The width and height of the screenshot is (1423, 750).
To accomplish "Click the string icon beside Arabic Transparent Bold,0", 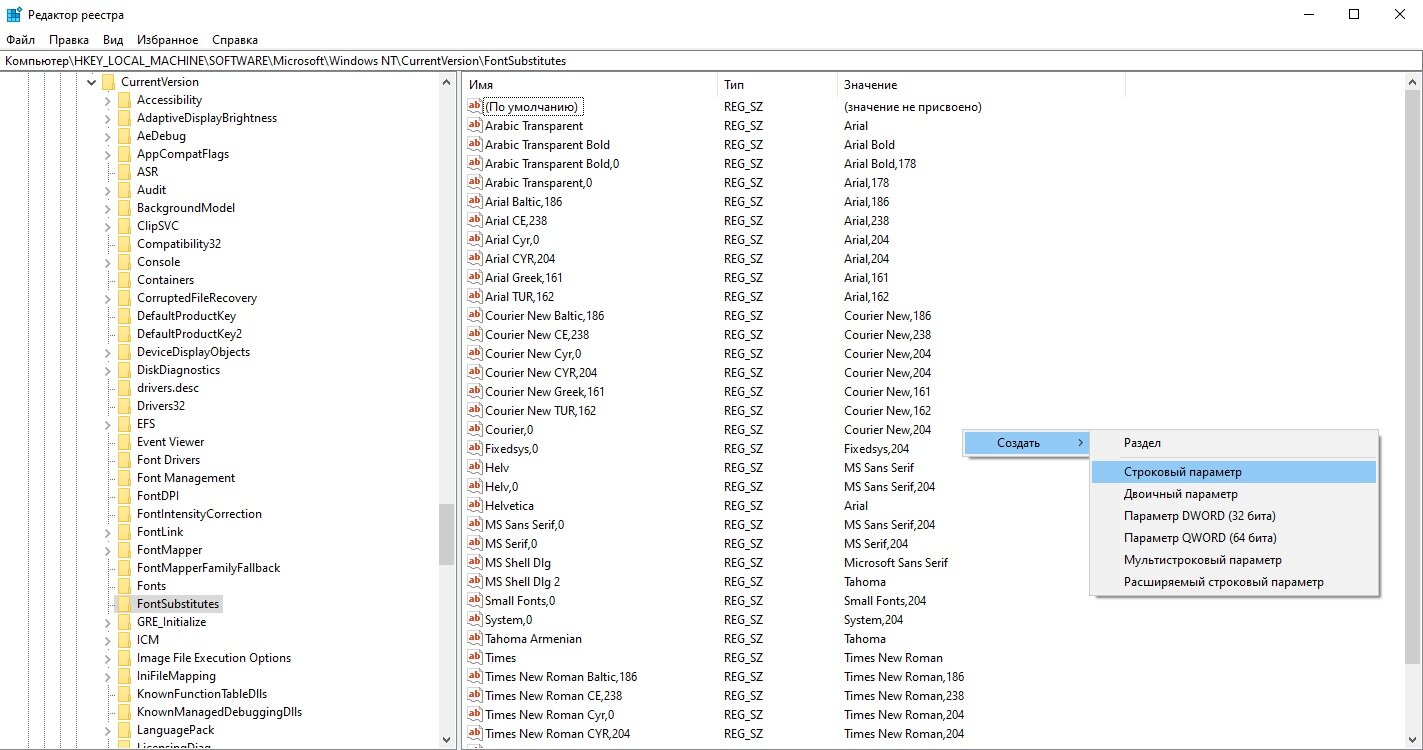I will [475, 163].
